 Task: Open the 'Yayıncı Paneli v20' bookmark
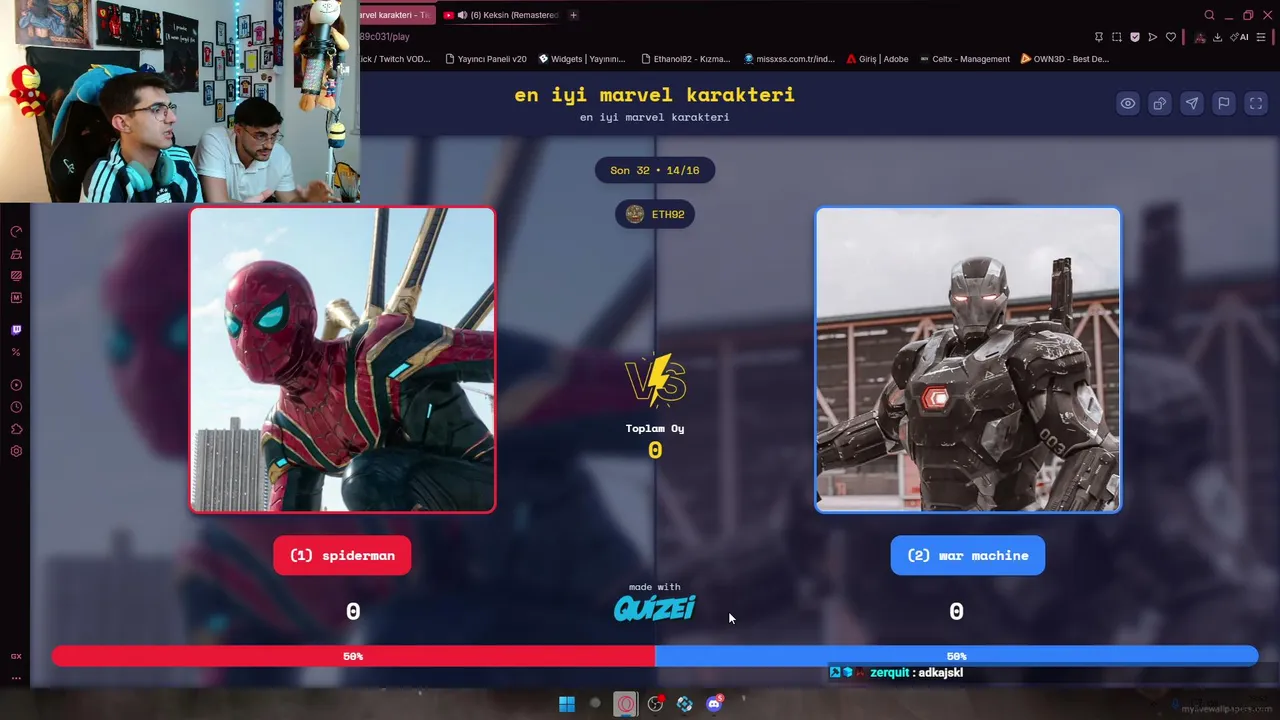486,59
